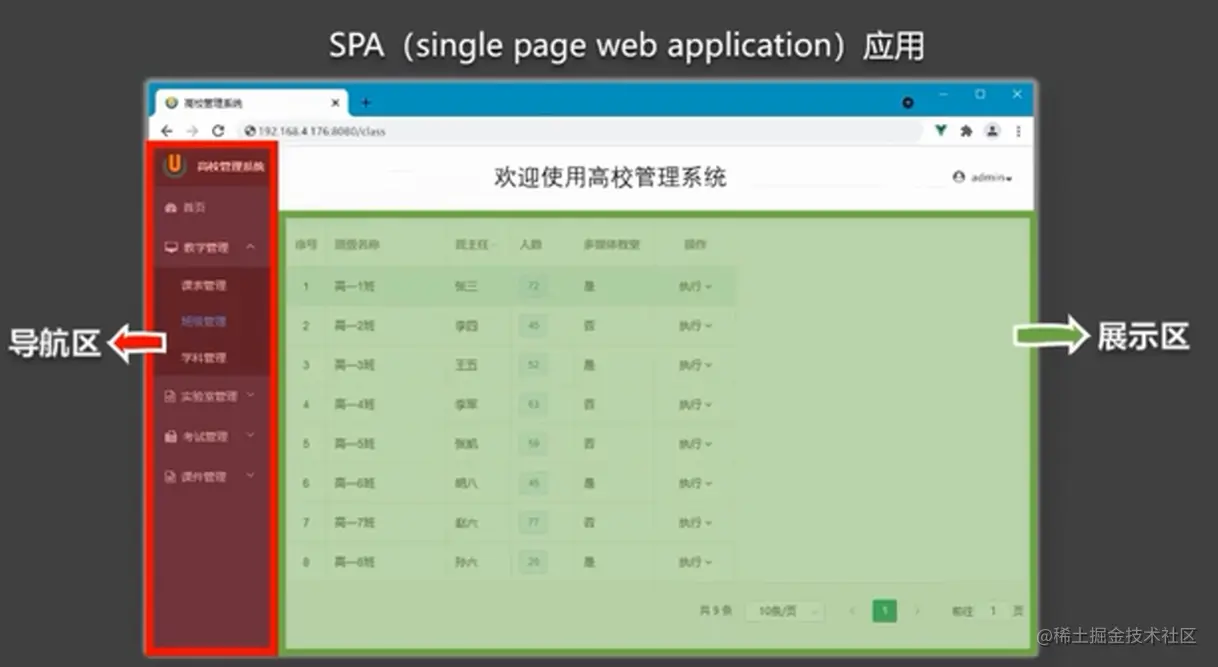Click the browser forward arrow
The image size is (1218, 667).
[x=192, y=131]
